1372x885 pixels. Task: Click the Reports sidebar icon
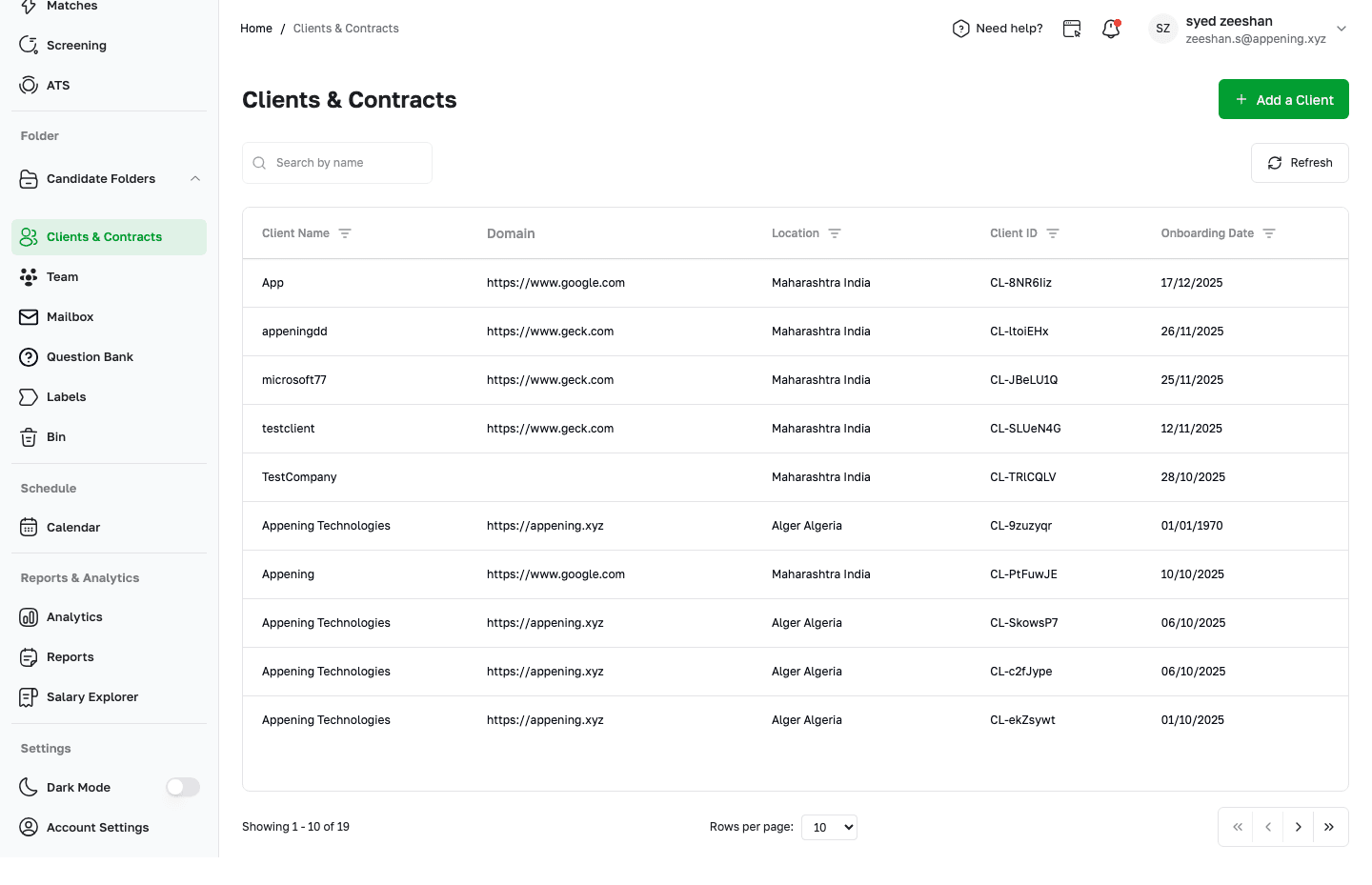[29, 656]
